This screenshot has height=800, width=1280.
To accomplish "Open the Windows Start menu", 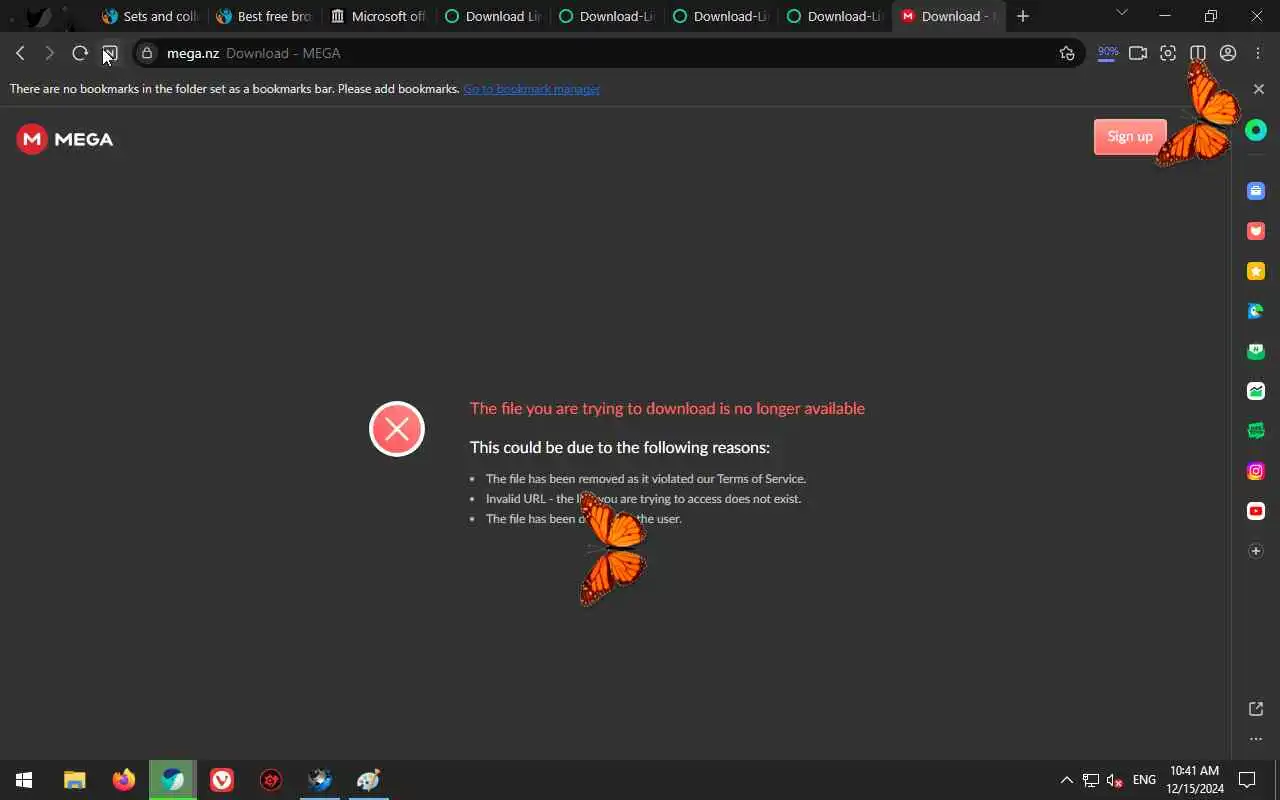I will pos(24,780).
